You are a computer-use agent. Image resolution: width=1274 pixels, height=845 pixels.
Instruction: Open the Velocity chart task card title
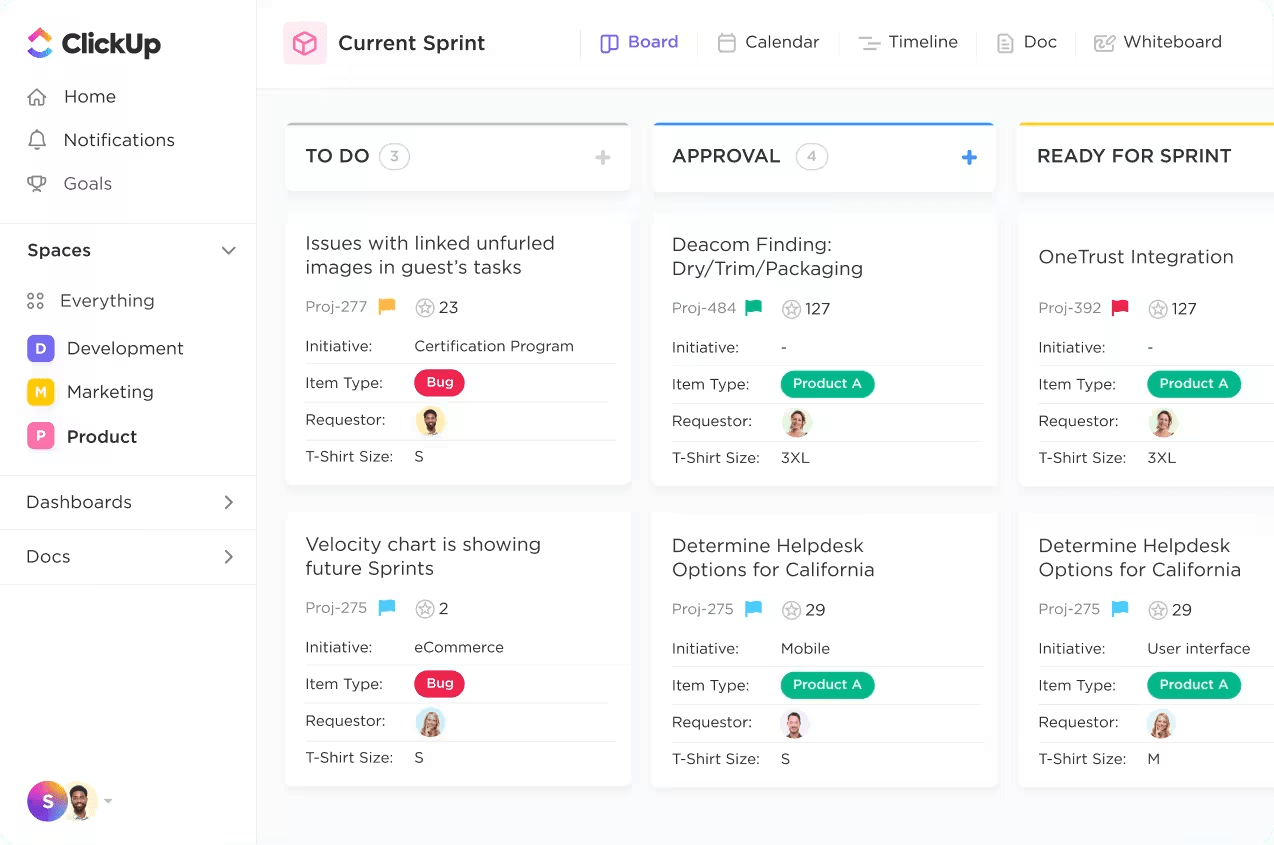click(x=423, y=556)
